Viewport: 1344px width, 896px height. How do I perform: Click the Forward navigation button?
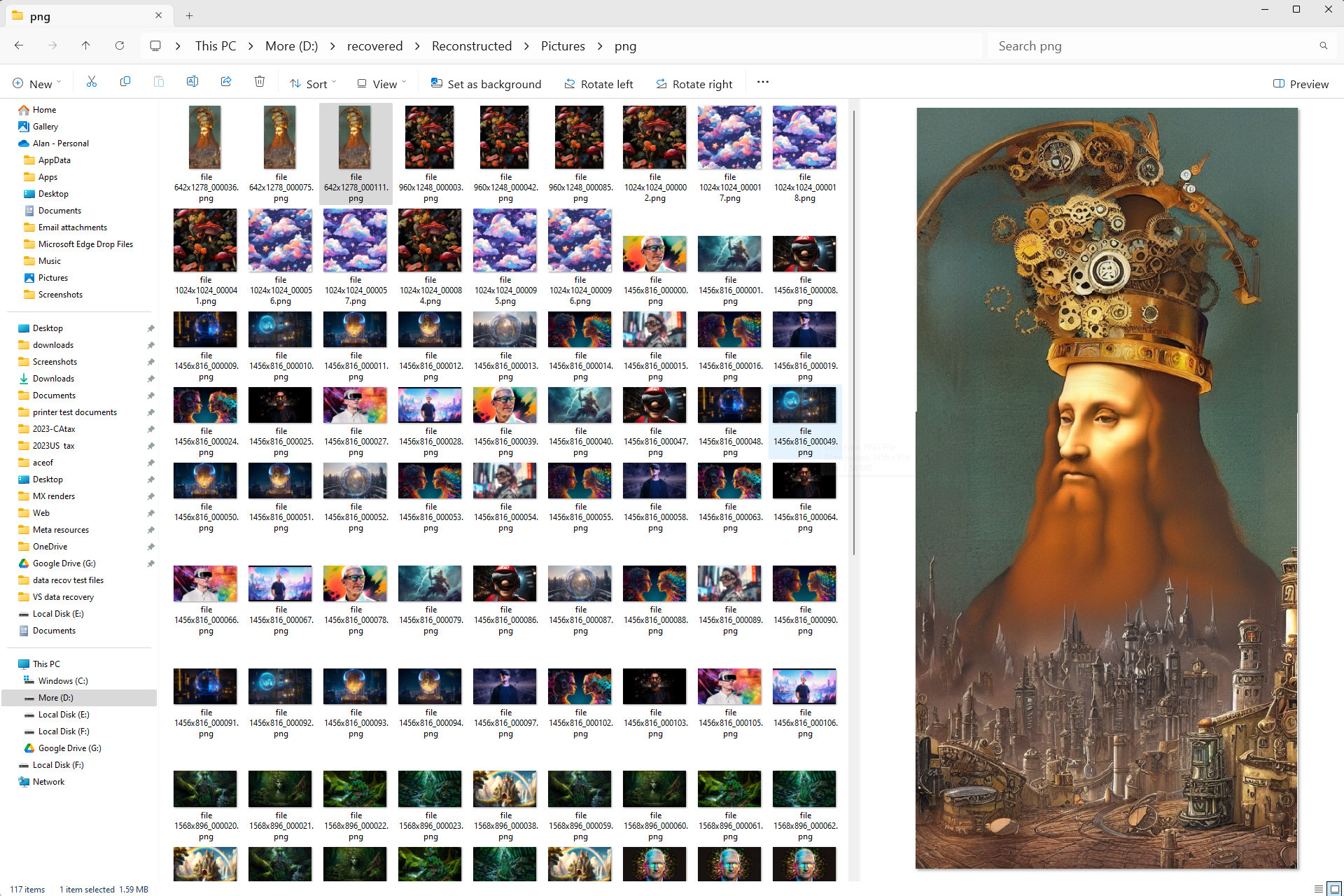[x=53, y=46]
